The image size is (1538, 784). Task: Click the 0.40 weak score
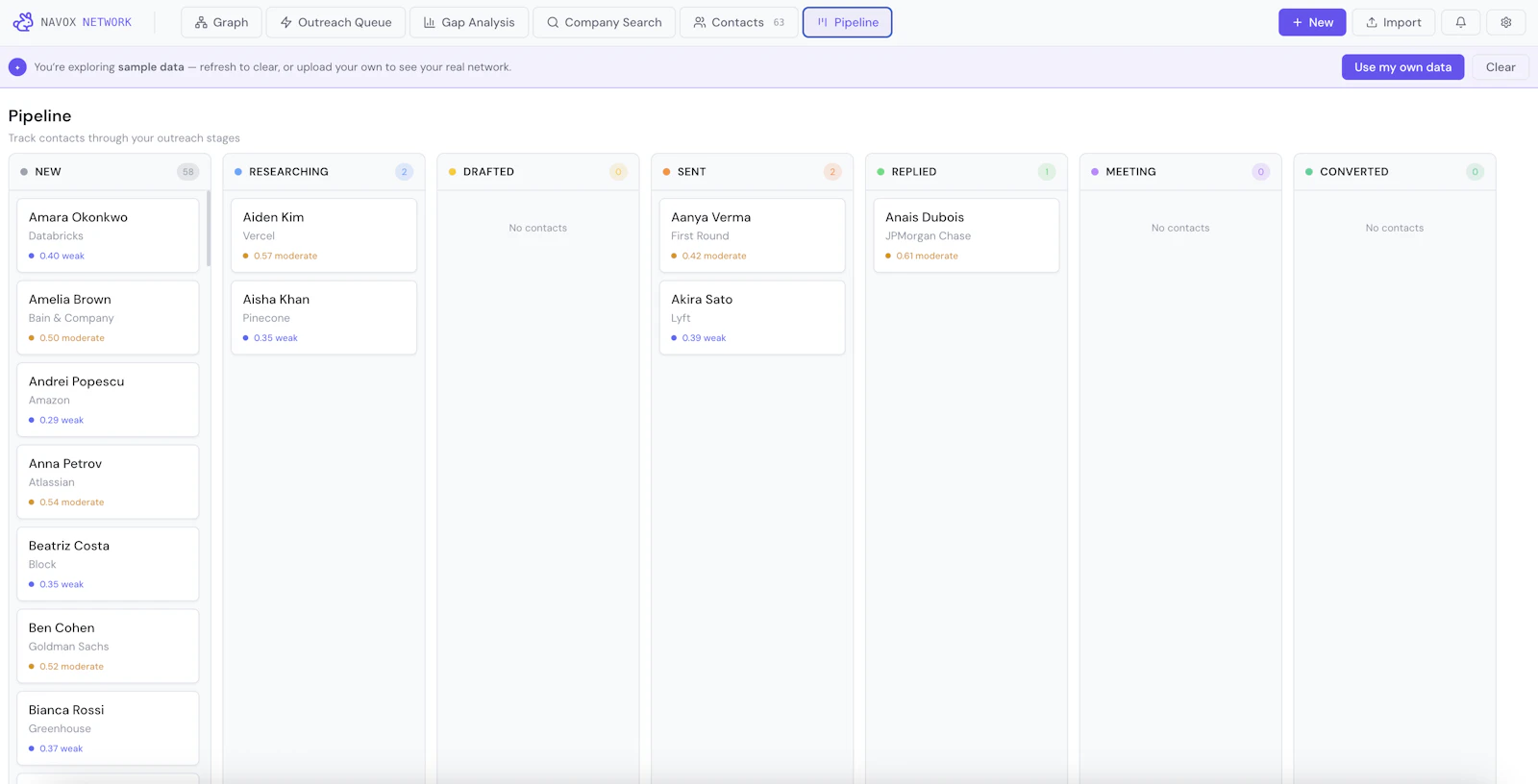[62, 256]
